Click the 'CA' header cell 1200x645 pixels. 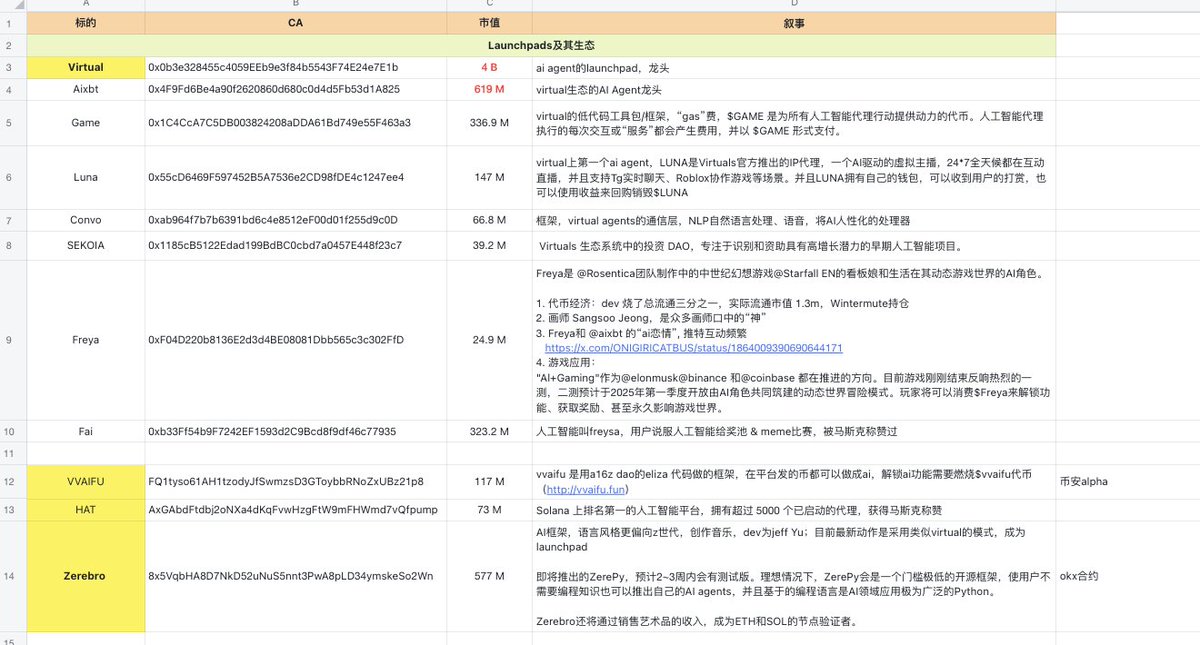(296, 22)
